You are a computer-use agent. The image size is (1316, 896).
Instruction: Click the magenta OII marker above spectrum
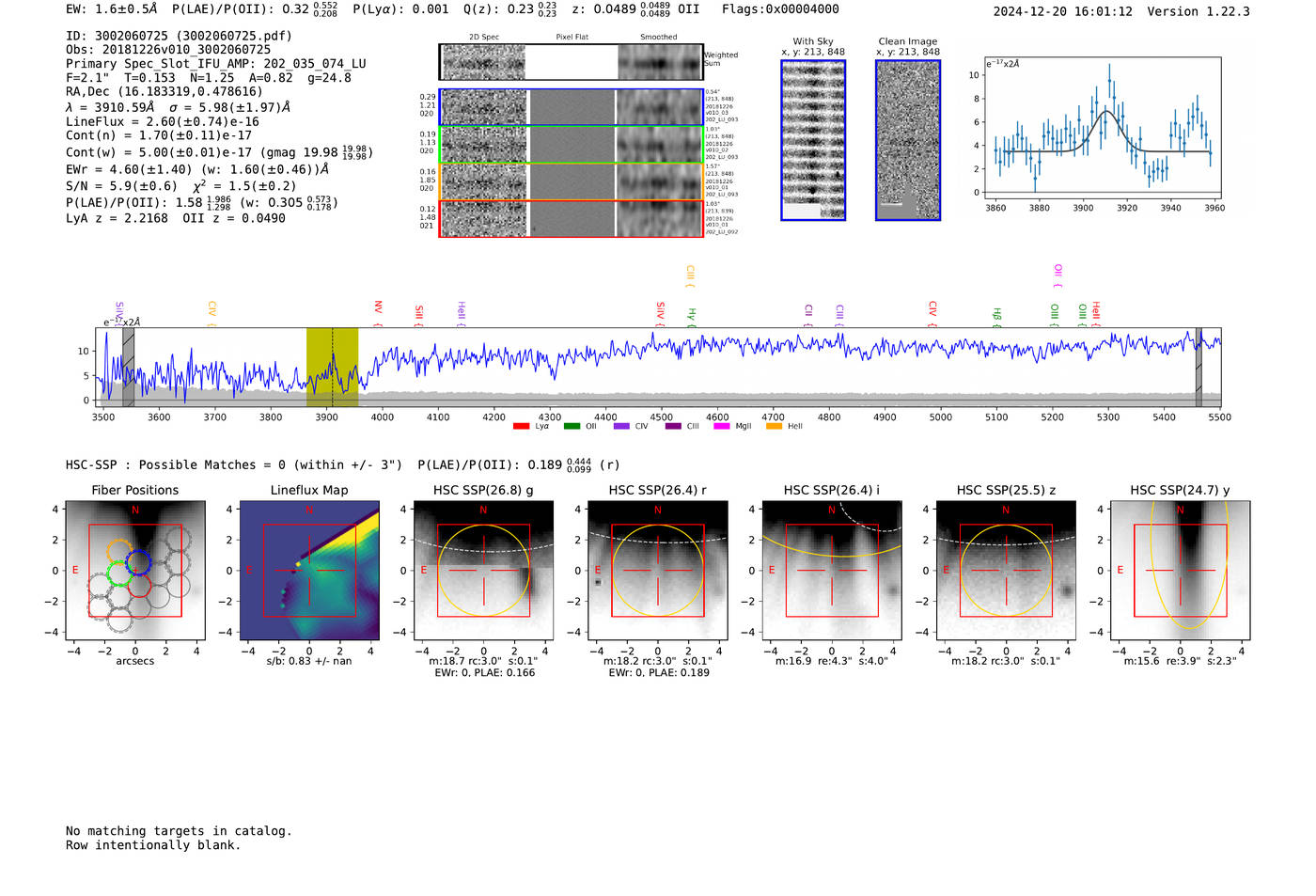[x=1058, y=276]
